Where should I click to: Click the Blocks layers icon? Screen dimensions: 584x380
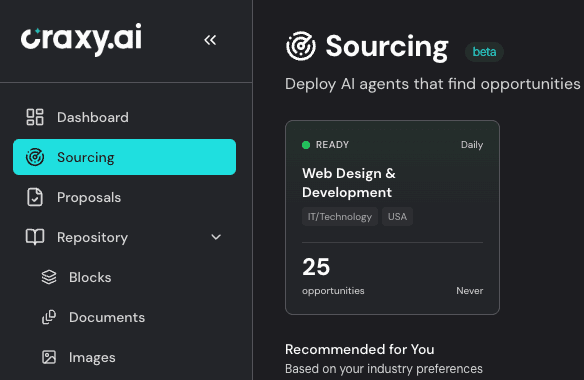coord(49,277)
